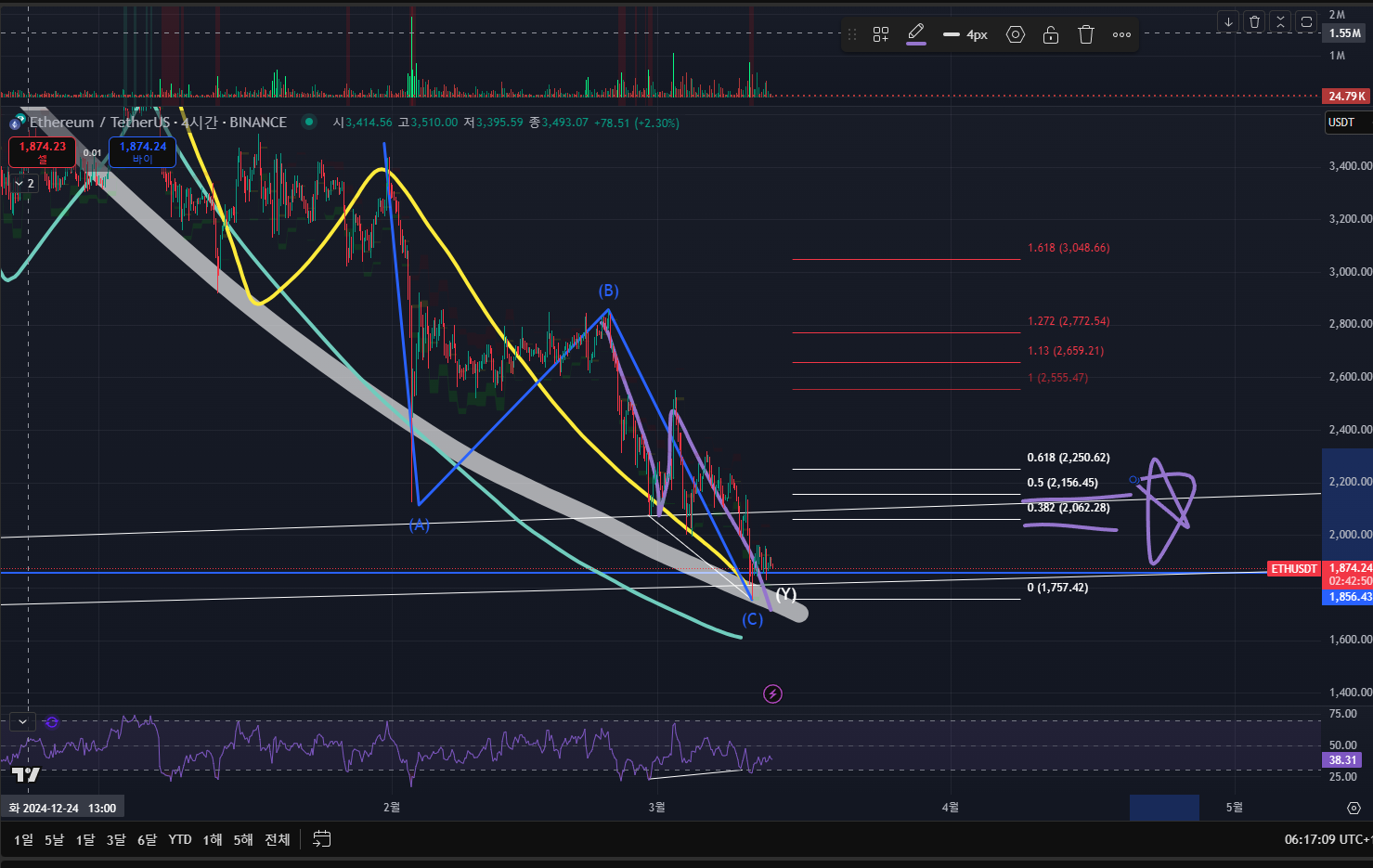Open chart settings gear at axis corner
This screenshot has width=1373, height=868.
[x=1354, y=808]
